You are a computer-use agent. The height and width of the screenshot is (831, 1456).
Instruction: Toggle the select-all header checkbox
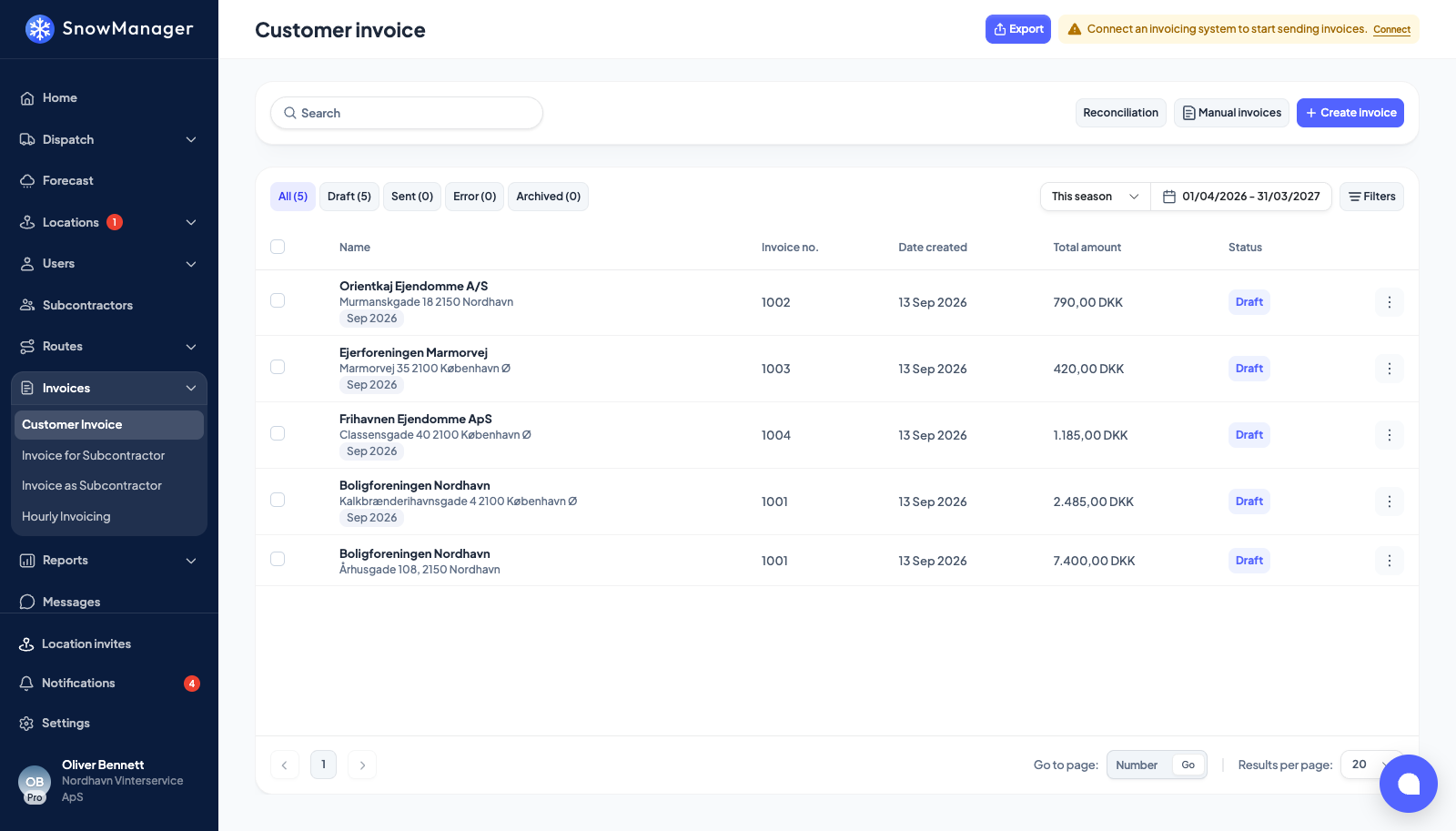(x=278, y=247)
